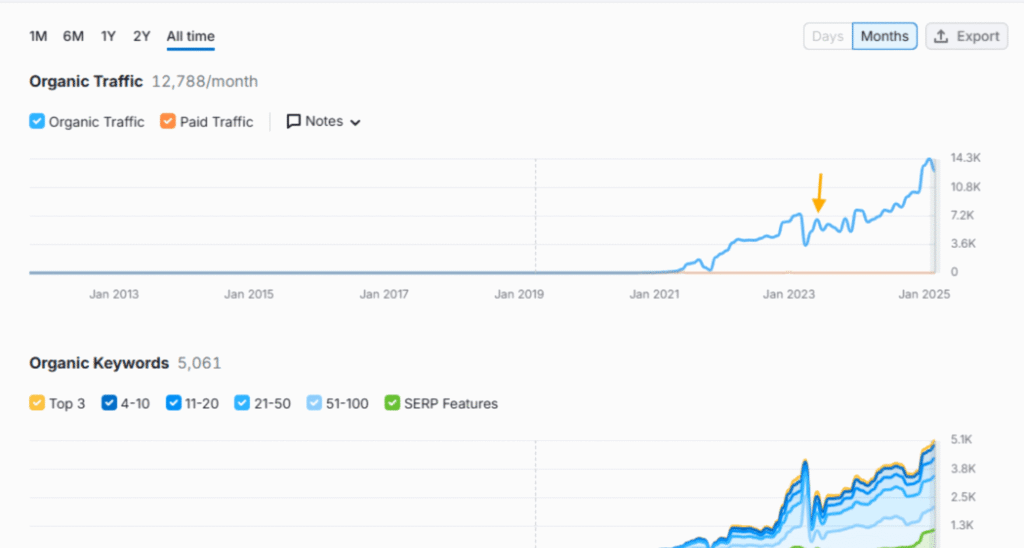Select the Months granularity button
1024x548 pixels.
click(x=884, y=37)
